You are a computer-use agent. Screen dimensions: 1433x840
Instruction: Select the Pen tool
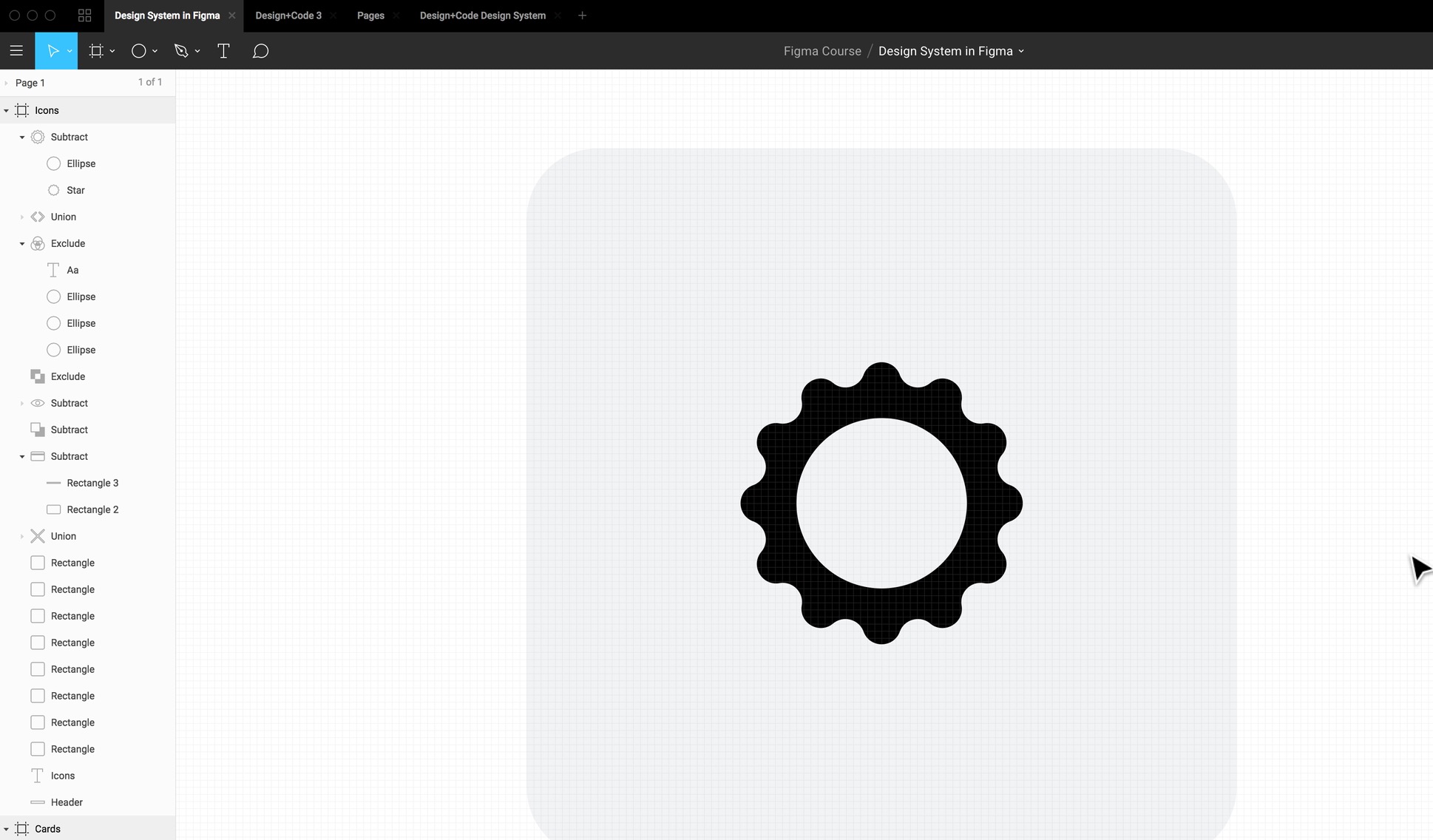coord(181,51)
